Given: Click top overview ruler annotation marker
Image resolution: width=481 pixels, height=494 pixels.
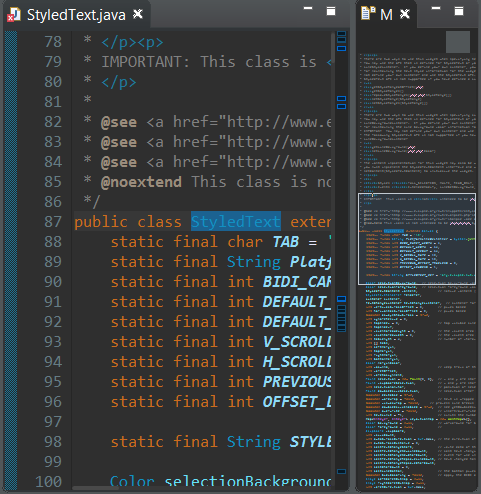Looking at the screenshot, I should click(x=341, y=33).
